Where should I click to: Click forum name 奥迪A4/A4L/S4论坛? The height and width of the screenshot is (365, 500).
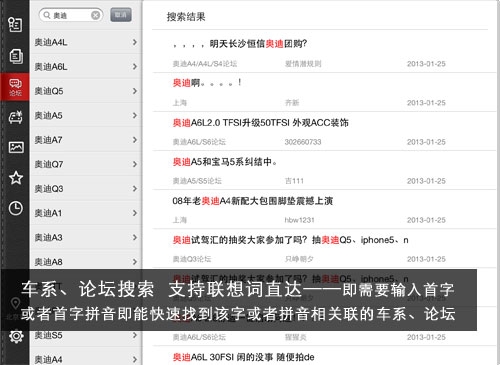tap(205, 64)
